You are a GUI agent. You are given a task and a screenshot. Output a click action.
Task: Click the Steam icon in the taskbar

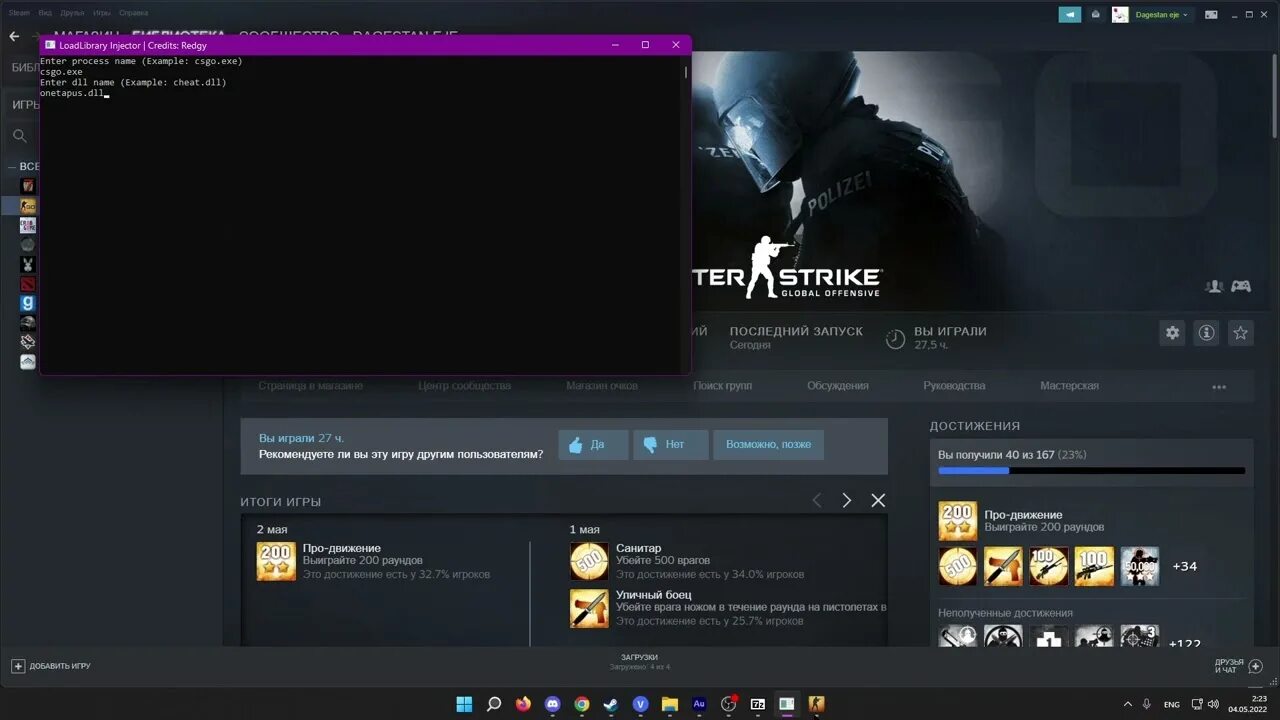pyautogui.click(x=611, y=704)
